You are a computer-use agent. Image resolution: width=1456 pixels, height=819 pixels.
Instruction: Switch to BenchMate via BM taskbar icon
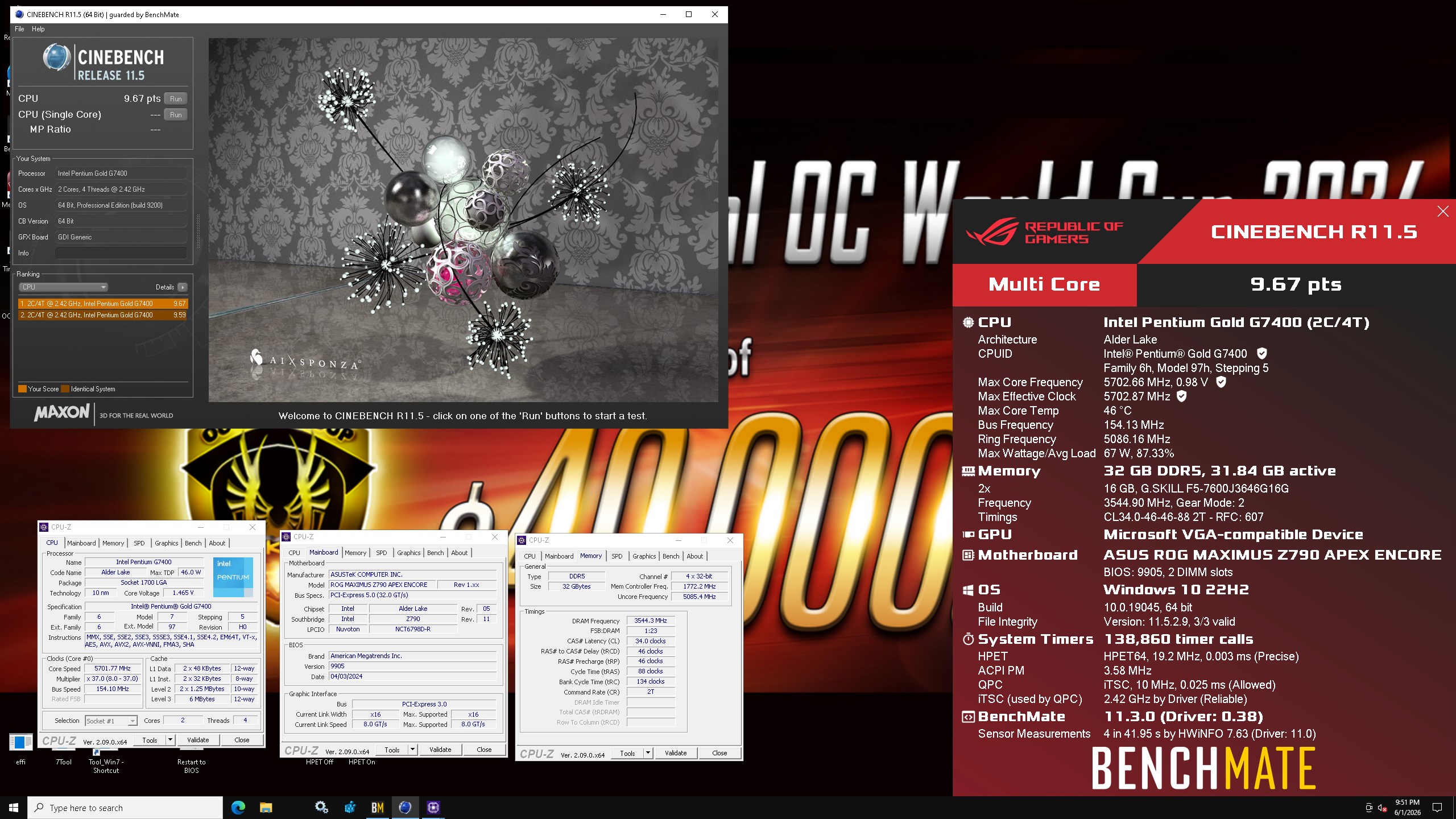point(377,807)
